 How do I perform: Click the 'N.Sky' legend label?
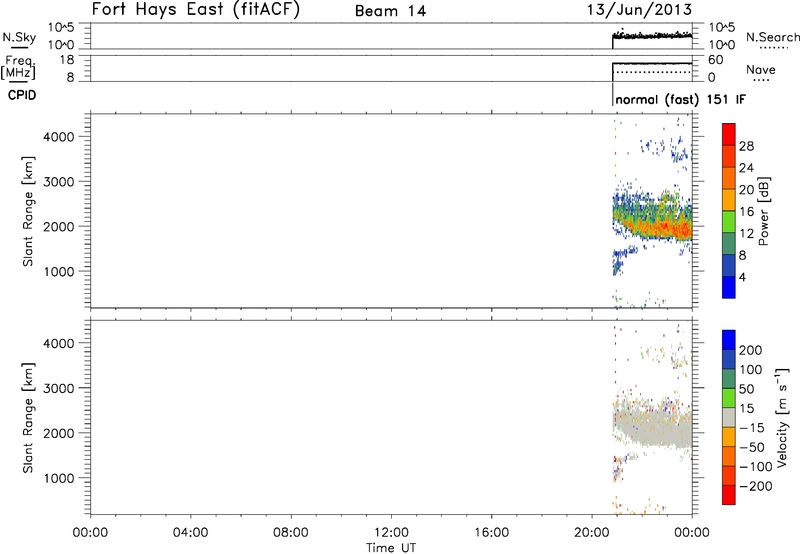point(19,37)
